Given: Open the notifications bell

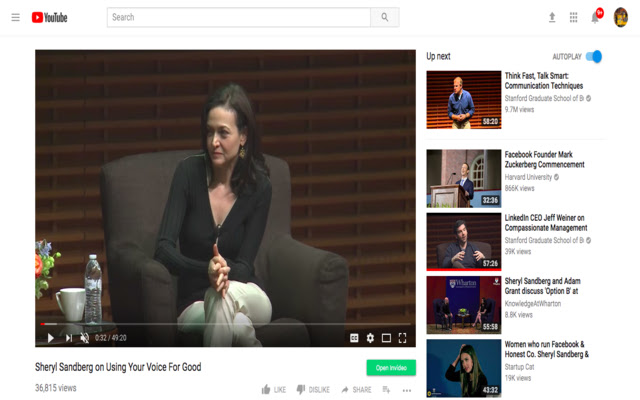Looking at the screenshot, I should [x=596, y=17].
